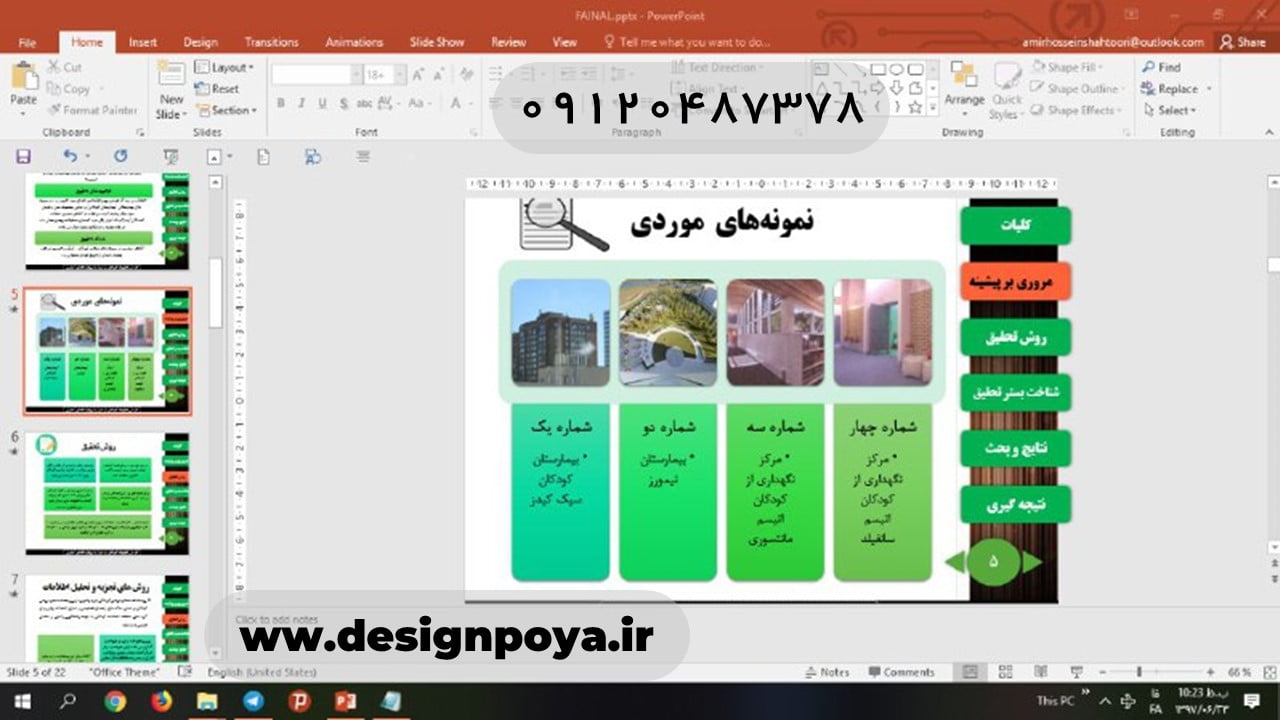
Task: Click the Save icon in quick access toolbar
Action: tap(23, 156)
